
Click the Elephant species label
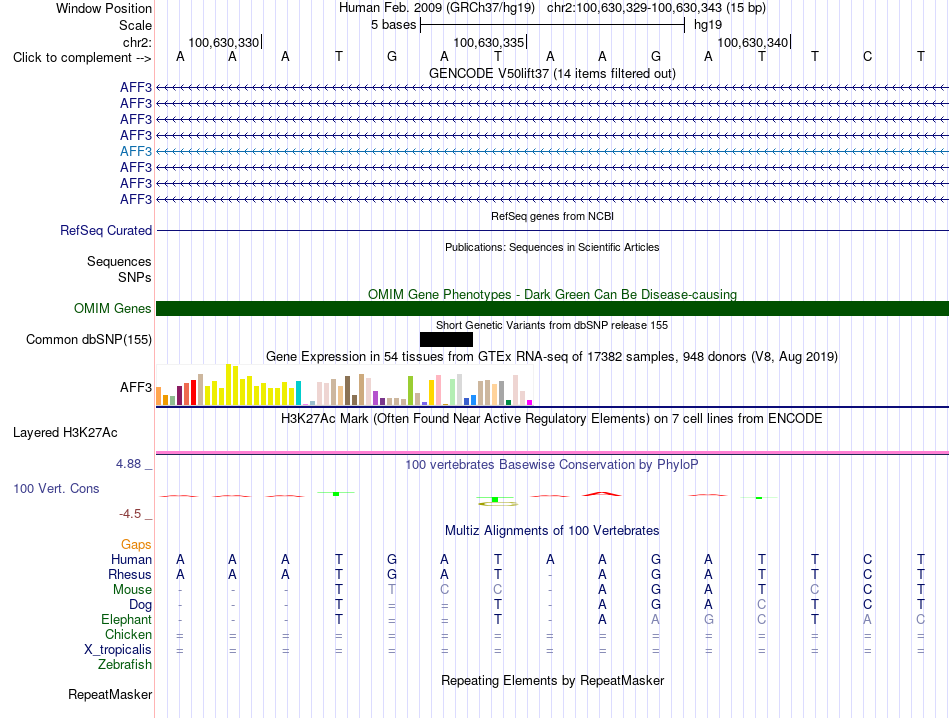127,620
